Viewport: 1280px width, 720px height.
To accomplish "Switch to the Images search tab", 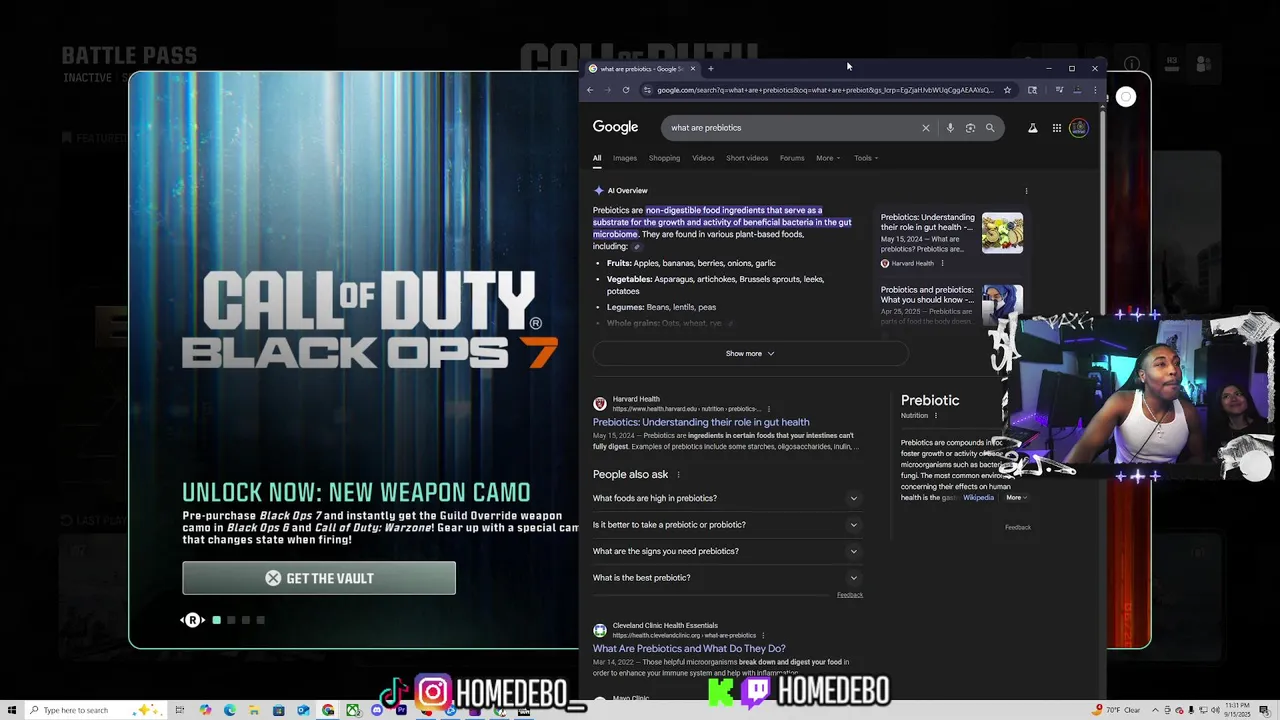I will [625, 158].
